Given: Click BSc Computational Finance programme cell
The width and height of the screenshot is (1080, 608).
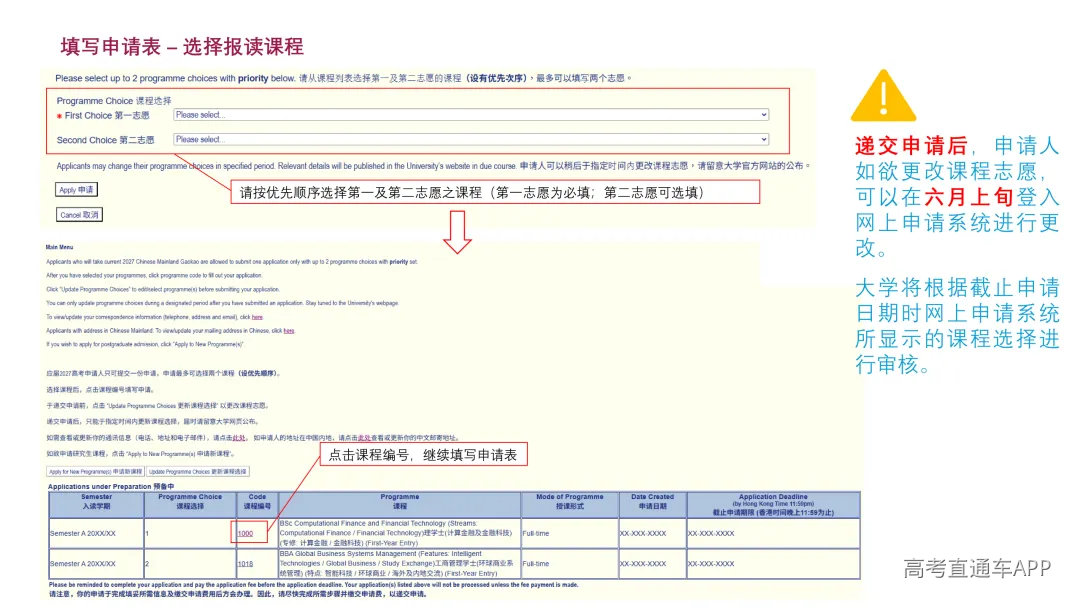Looking at the screenshot, I should [399, 534].
